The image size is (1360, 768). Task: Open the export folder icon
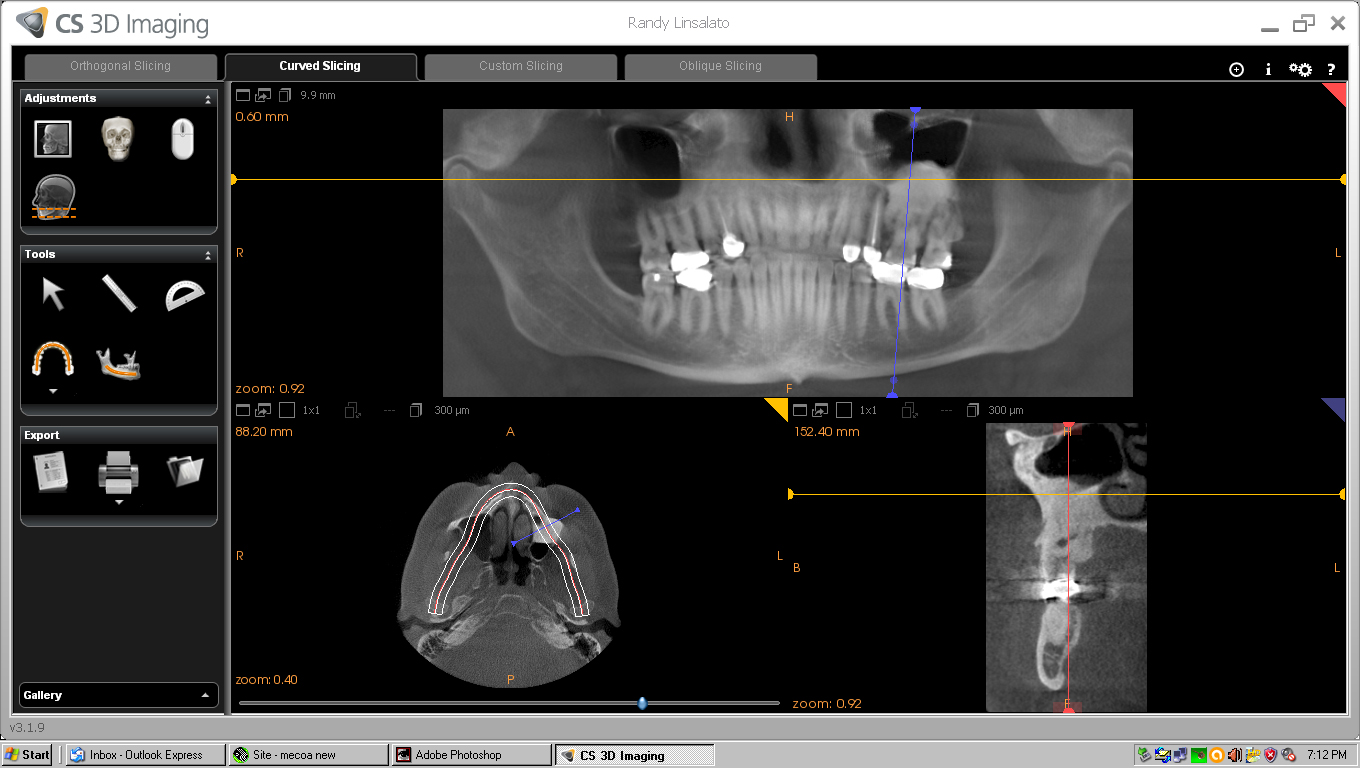click(x=184, y=470)
